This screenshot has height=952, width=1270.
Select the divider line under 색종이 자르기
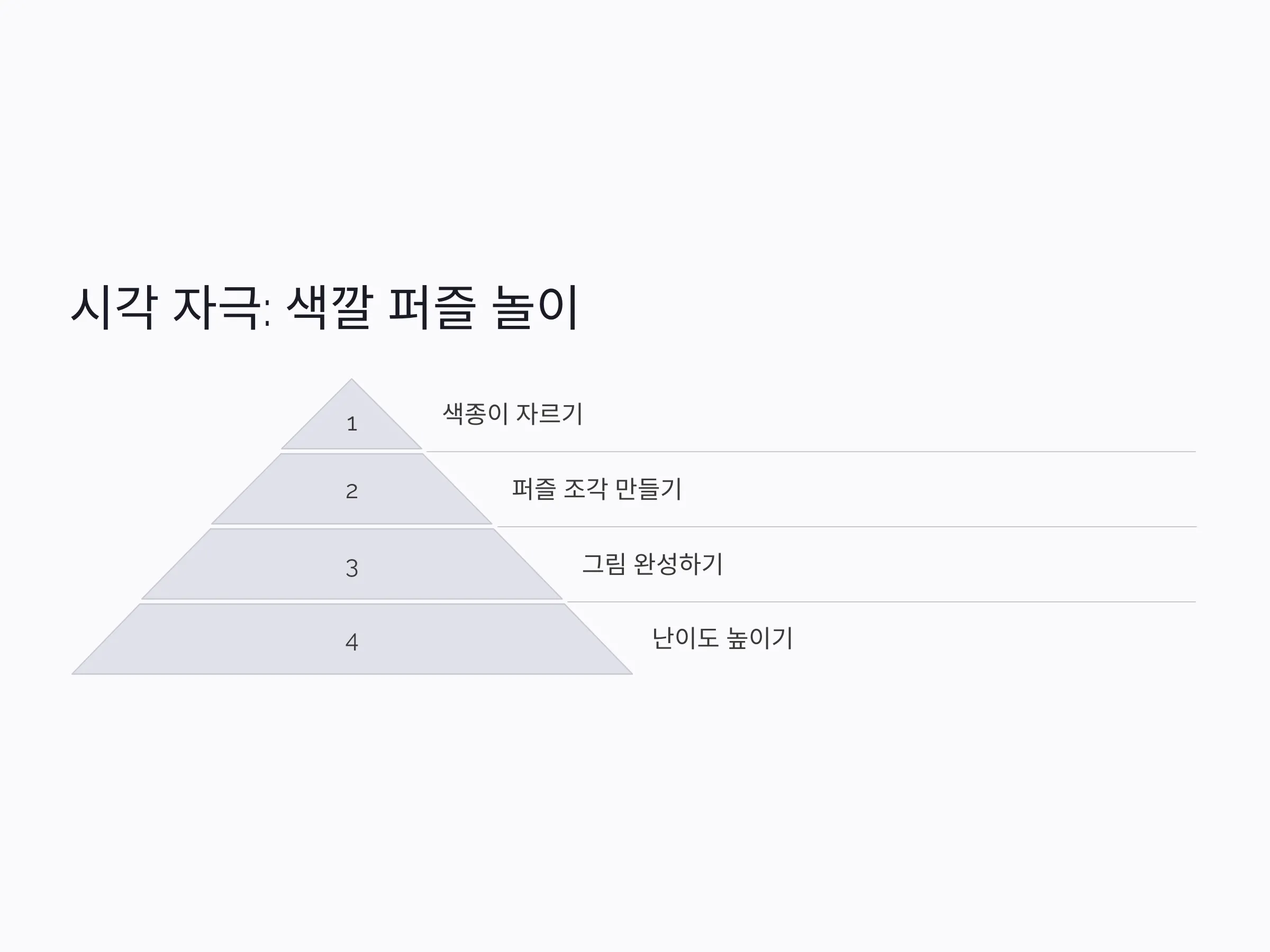pyautogui.click(x=811, y=452)
